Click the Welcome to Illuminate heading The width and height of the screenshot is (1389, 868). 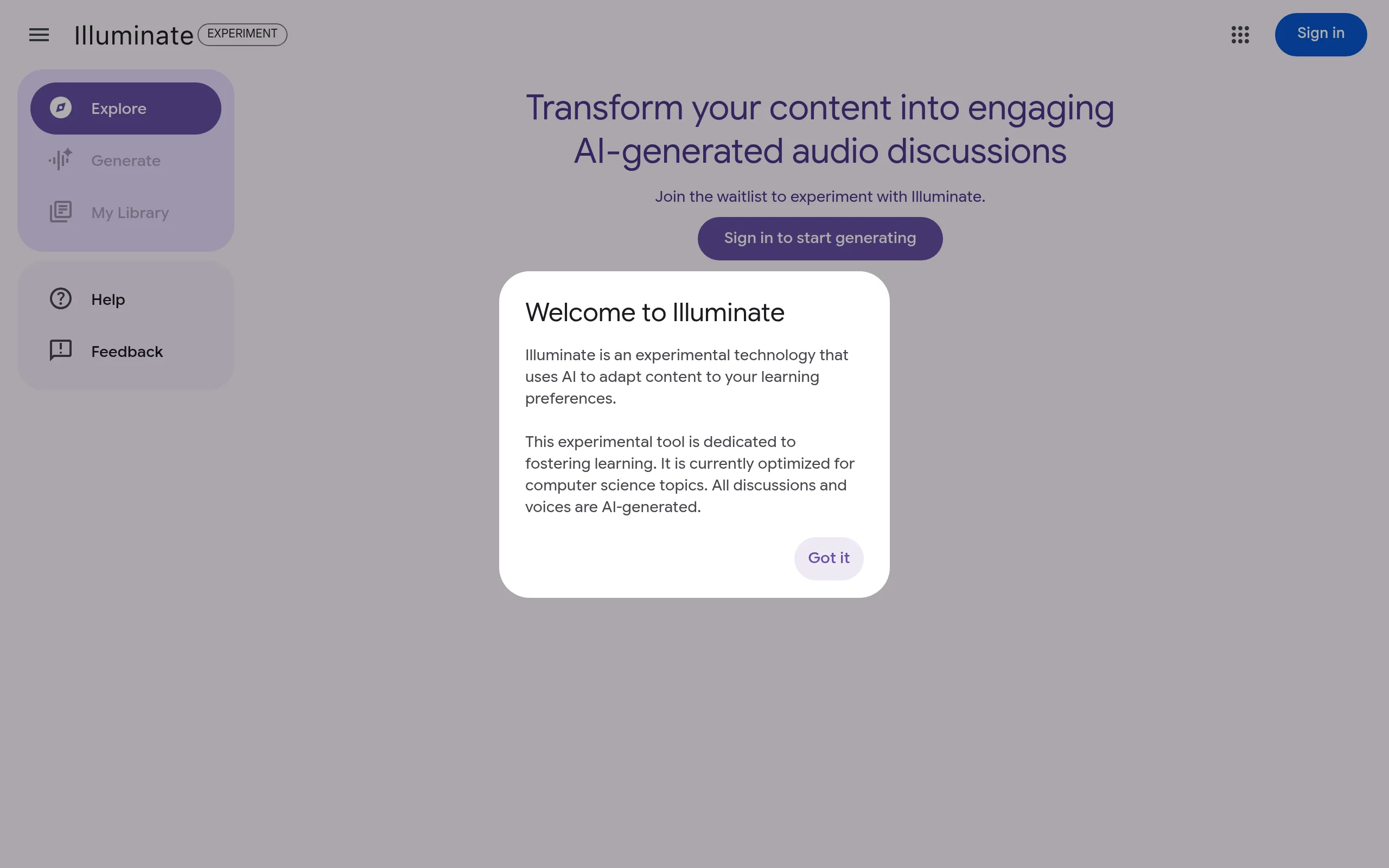(x=654, y=312)
